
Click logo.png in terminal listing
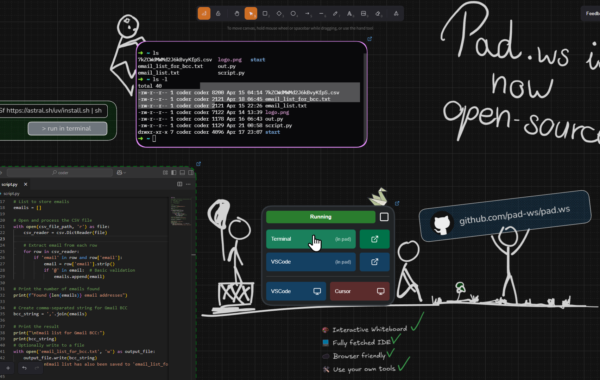(230, 60)
